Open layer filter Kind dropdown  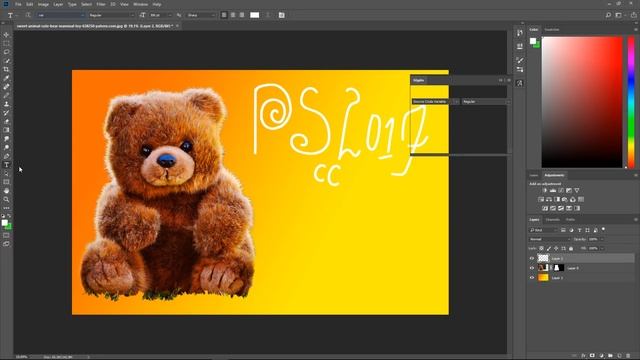[x=543, y=230]
